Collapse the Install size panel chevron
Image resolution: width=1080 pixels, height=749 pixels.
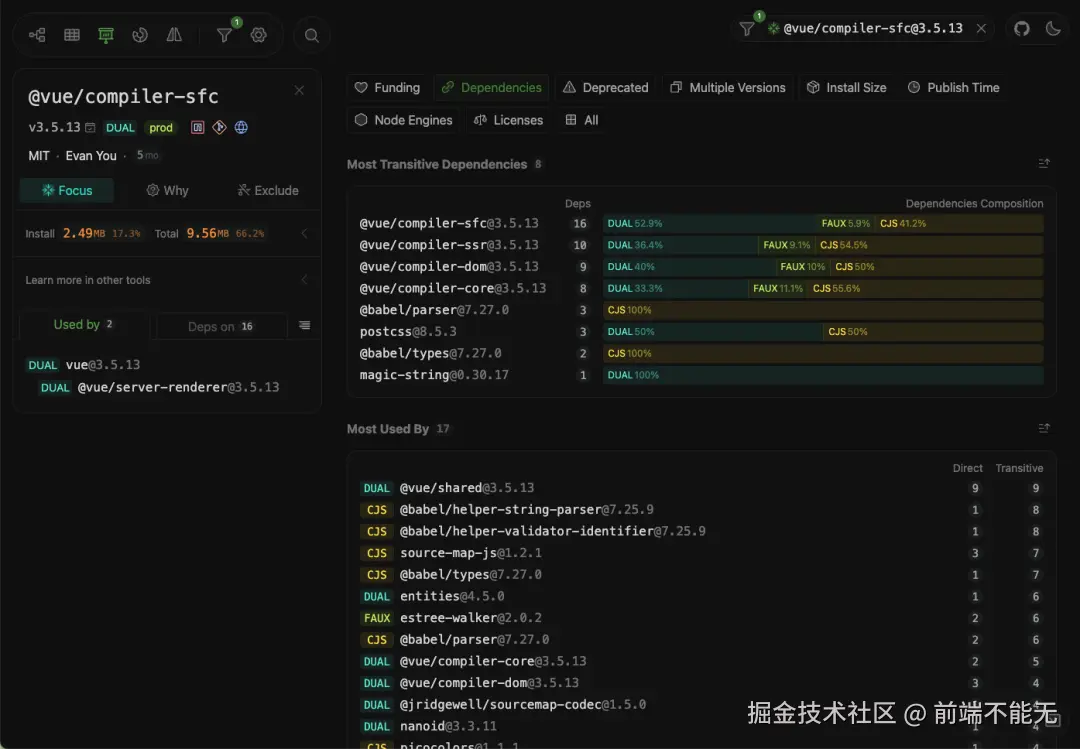(303, 232)
